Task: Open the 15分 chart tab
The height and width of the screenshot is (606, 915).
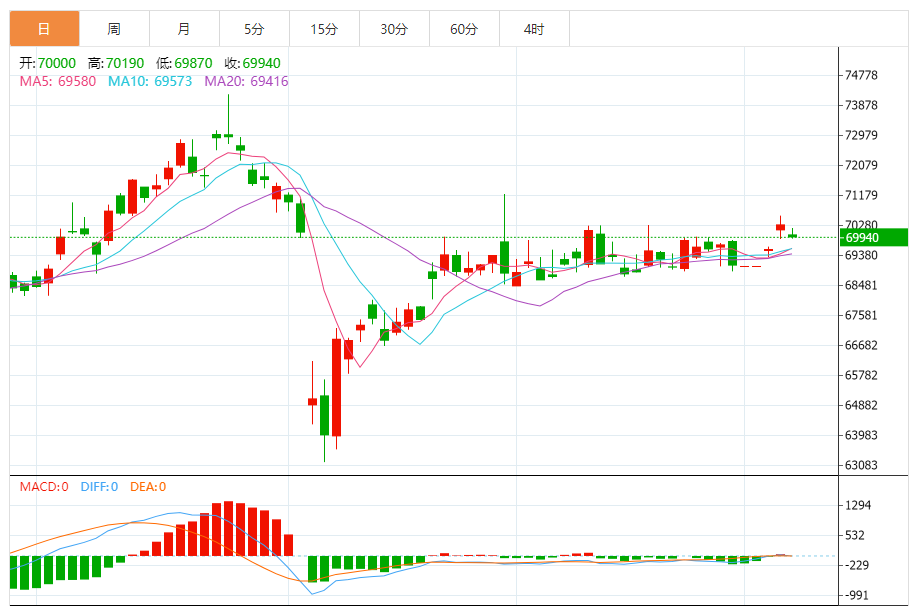Action: tap(324, 29)
